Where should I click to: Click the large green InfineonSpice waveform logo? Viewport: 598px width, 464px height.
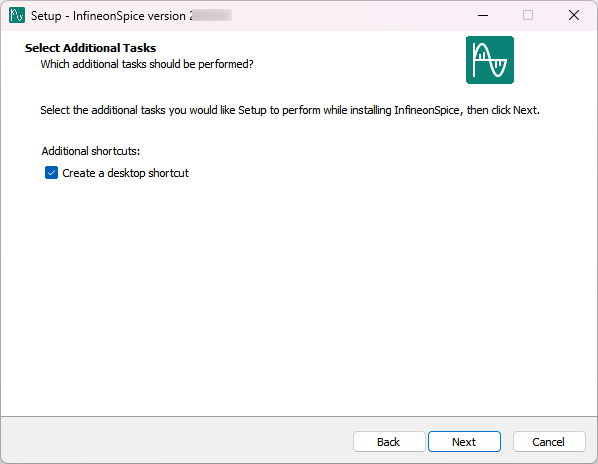click(x=490, y=60)
